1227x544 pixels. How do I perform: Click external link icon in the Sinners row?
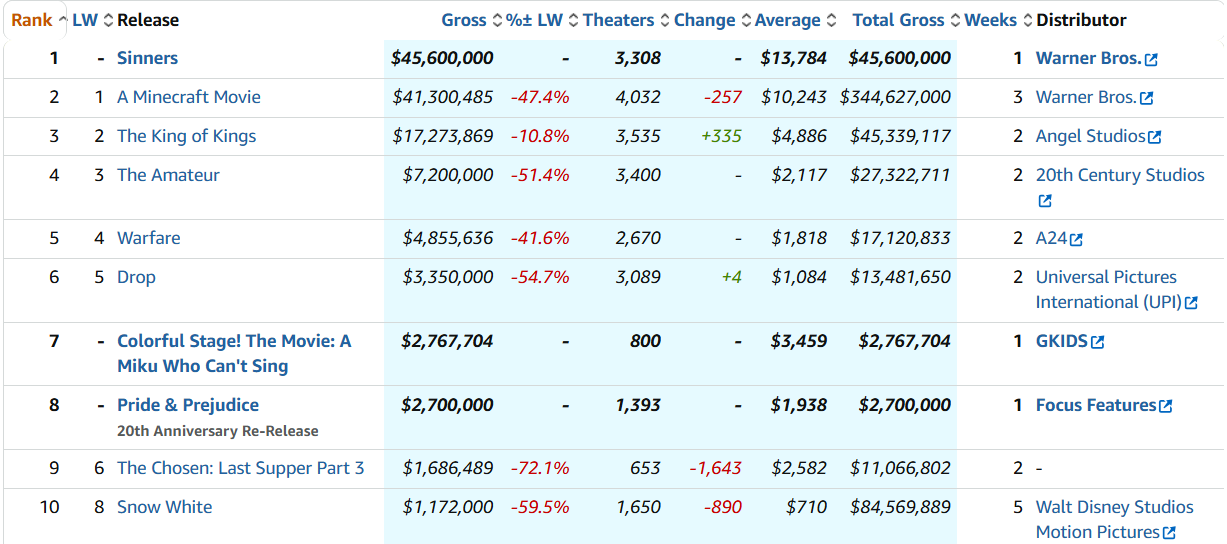[x=1151, y=59]
